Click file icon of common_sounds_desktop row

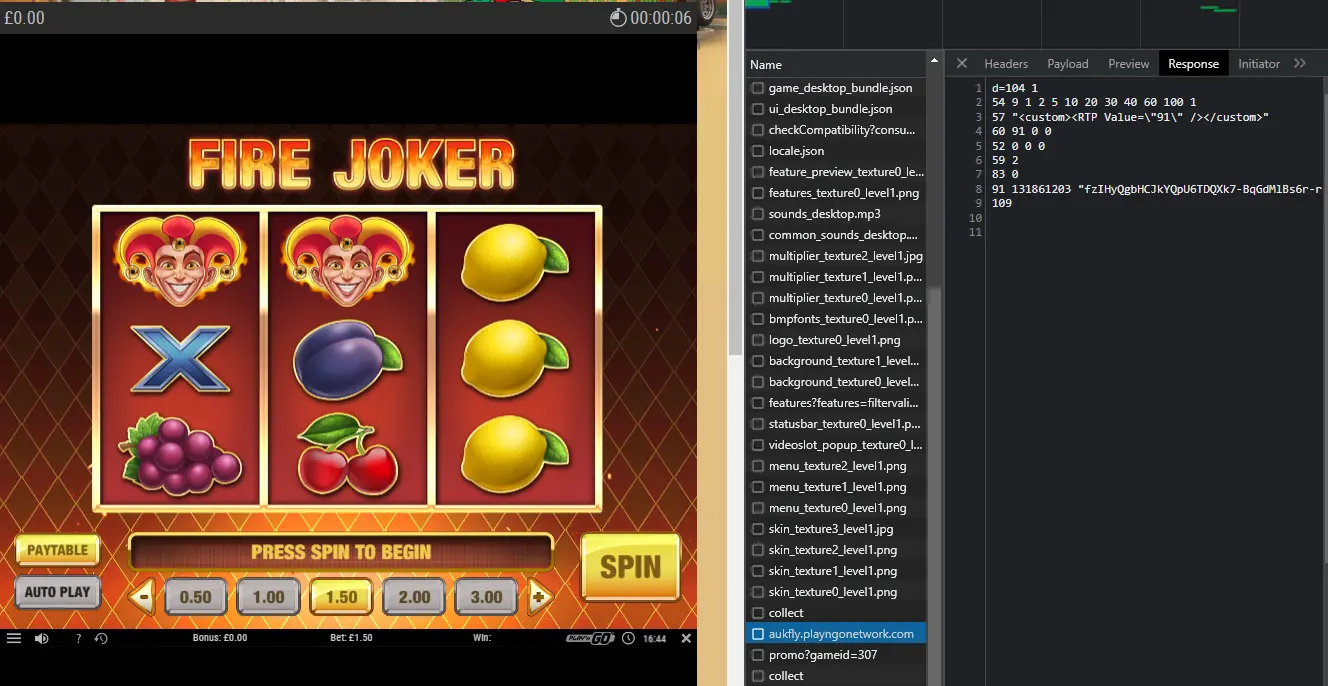point(758,235)
